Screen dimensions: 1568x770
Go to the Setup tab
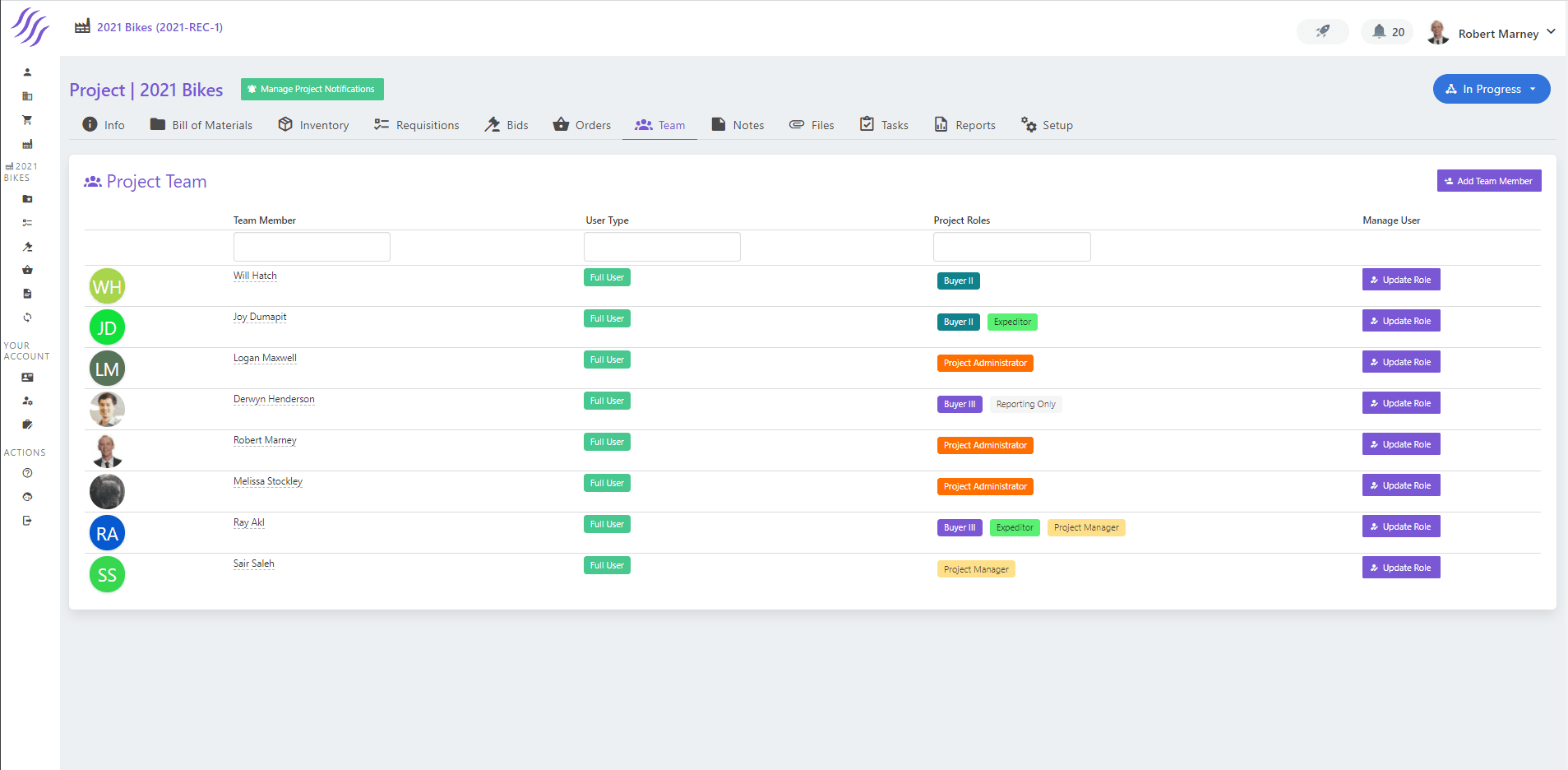[1047, 125]
